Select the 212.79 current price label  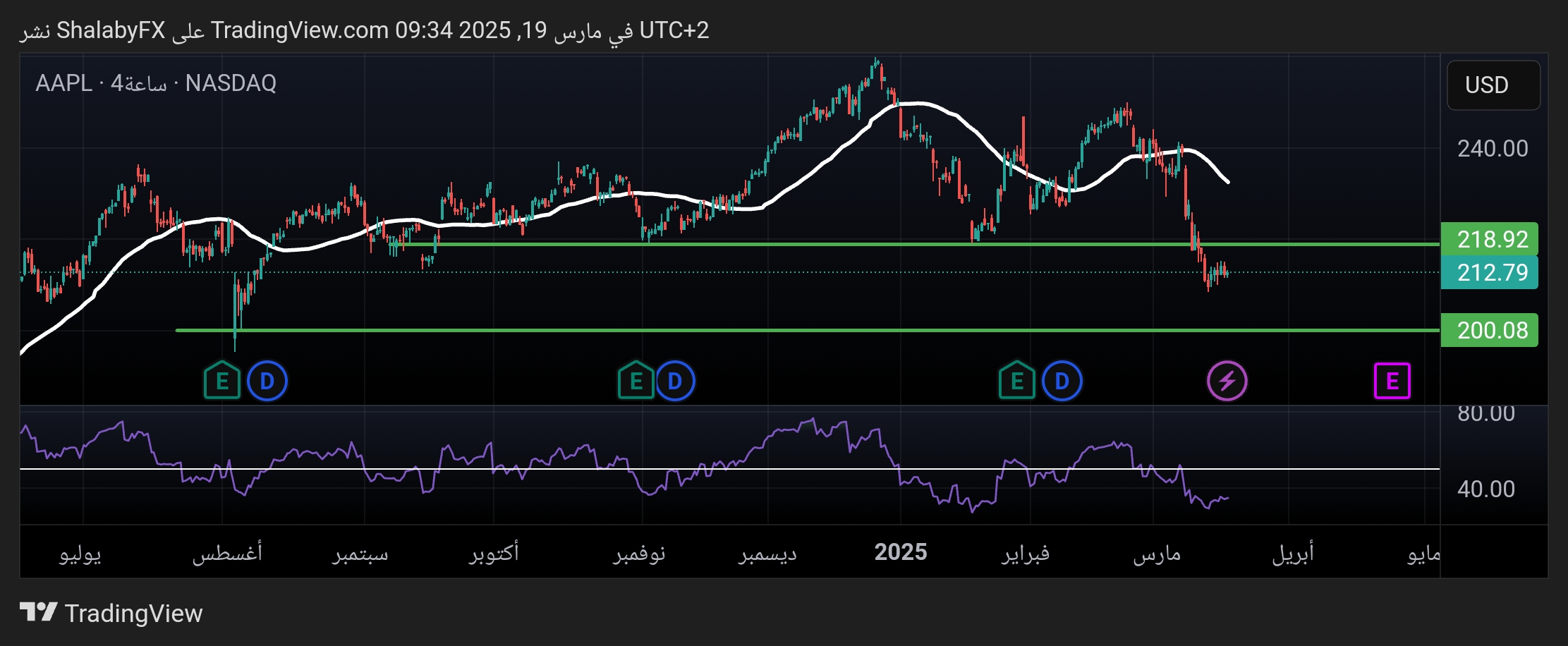(x=1489, y=272)
